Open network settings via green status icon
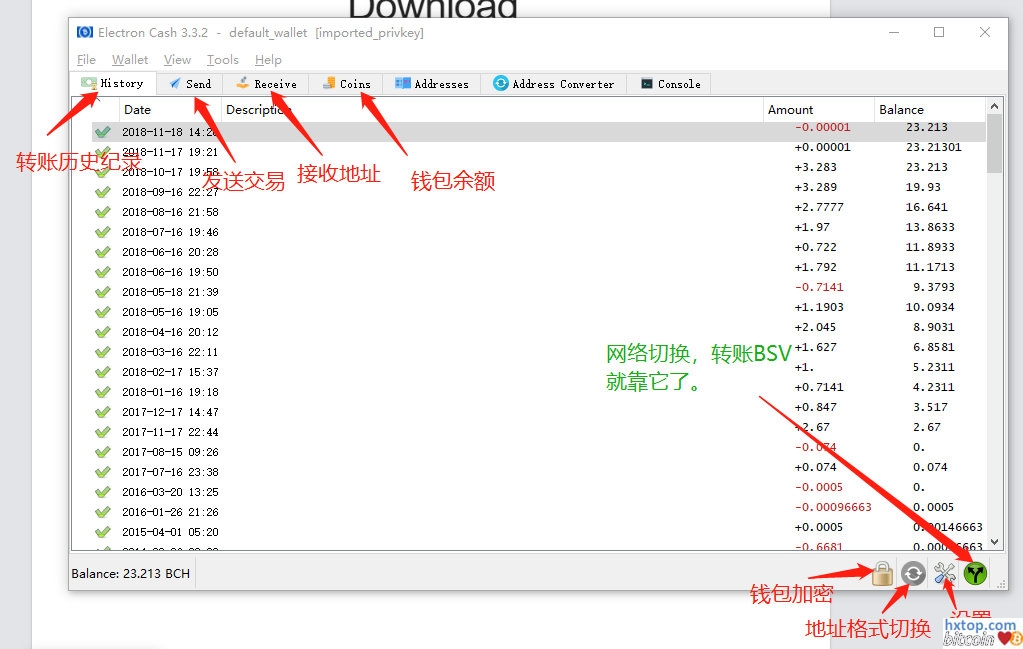The image size is (1023, 649). coord(975,573)
